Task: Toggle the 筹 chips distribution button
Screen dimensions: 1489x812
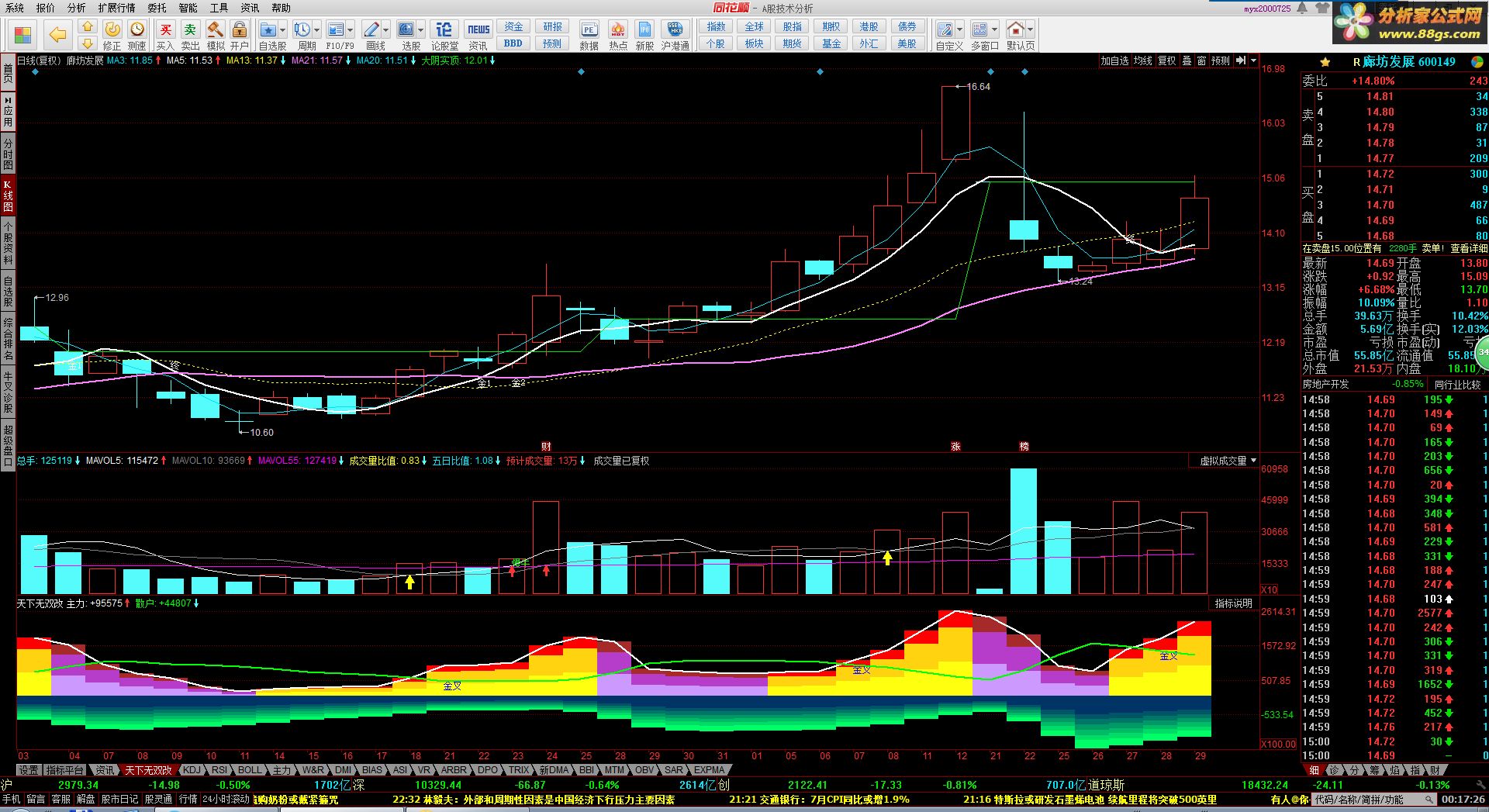Action: click(1374, 770)
